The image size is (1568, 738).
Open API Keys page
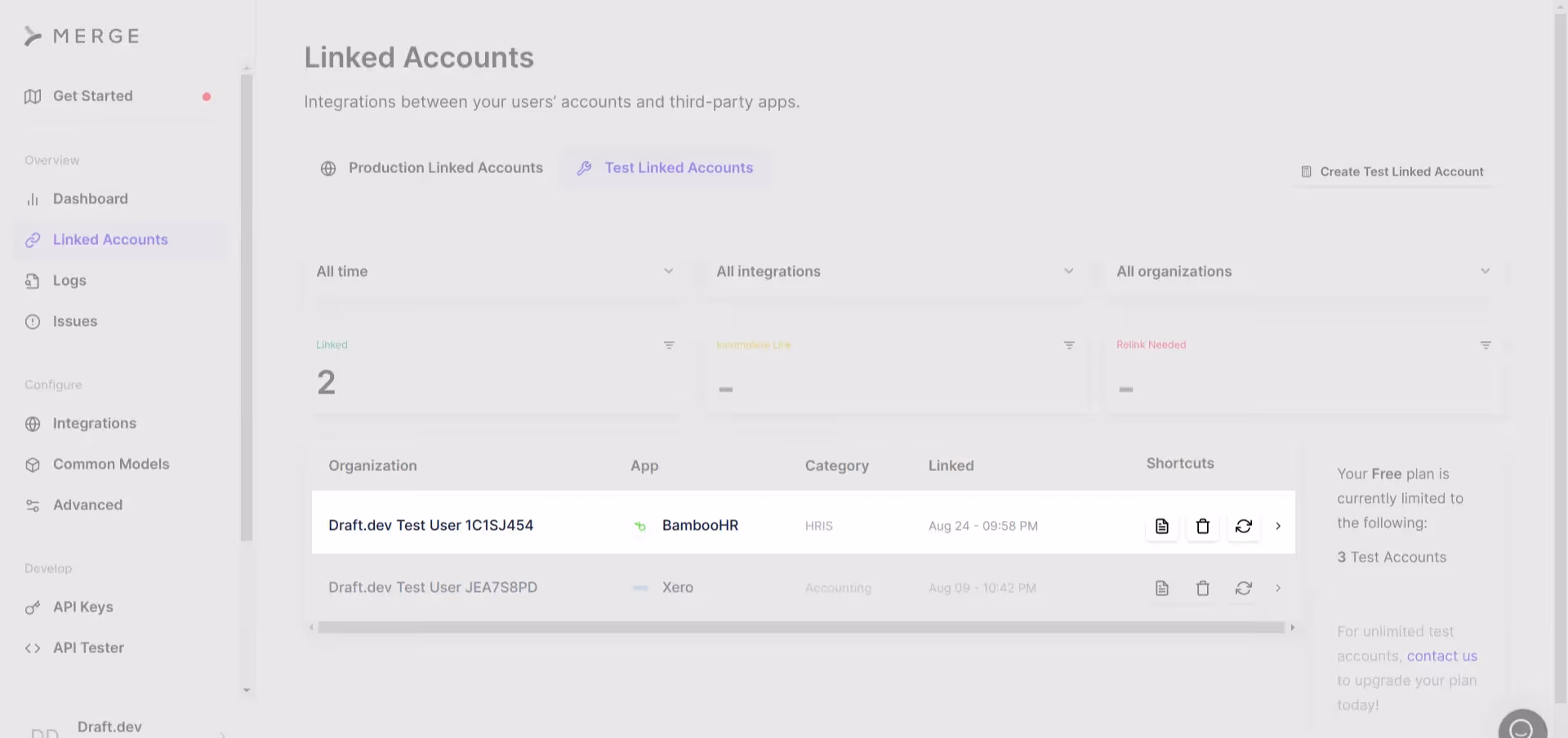tap(82, 607)
